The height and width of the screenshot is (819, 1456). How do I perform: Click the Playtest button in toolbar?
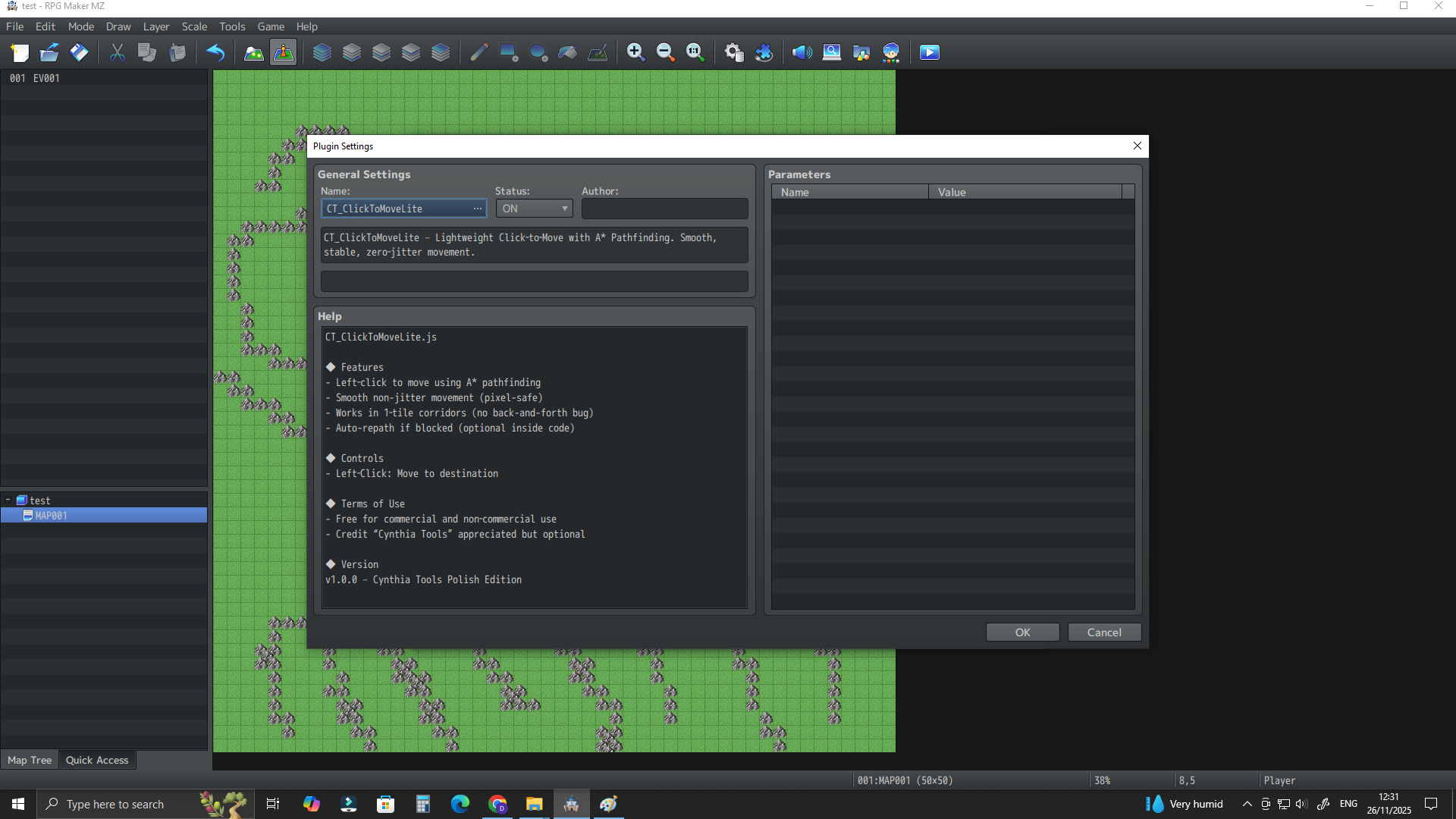(929, 52)
